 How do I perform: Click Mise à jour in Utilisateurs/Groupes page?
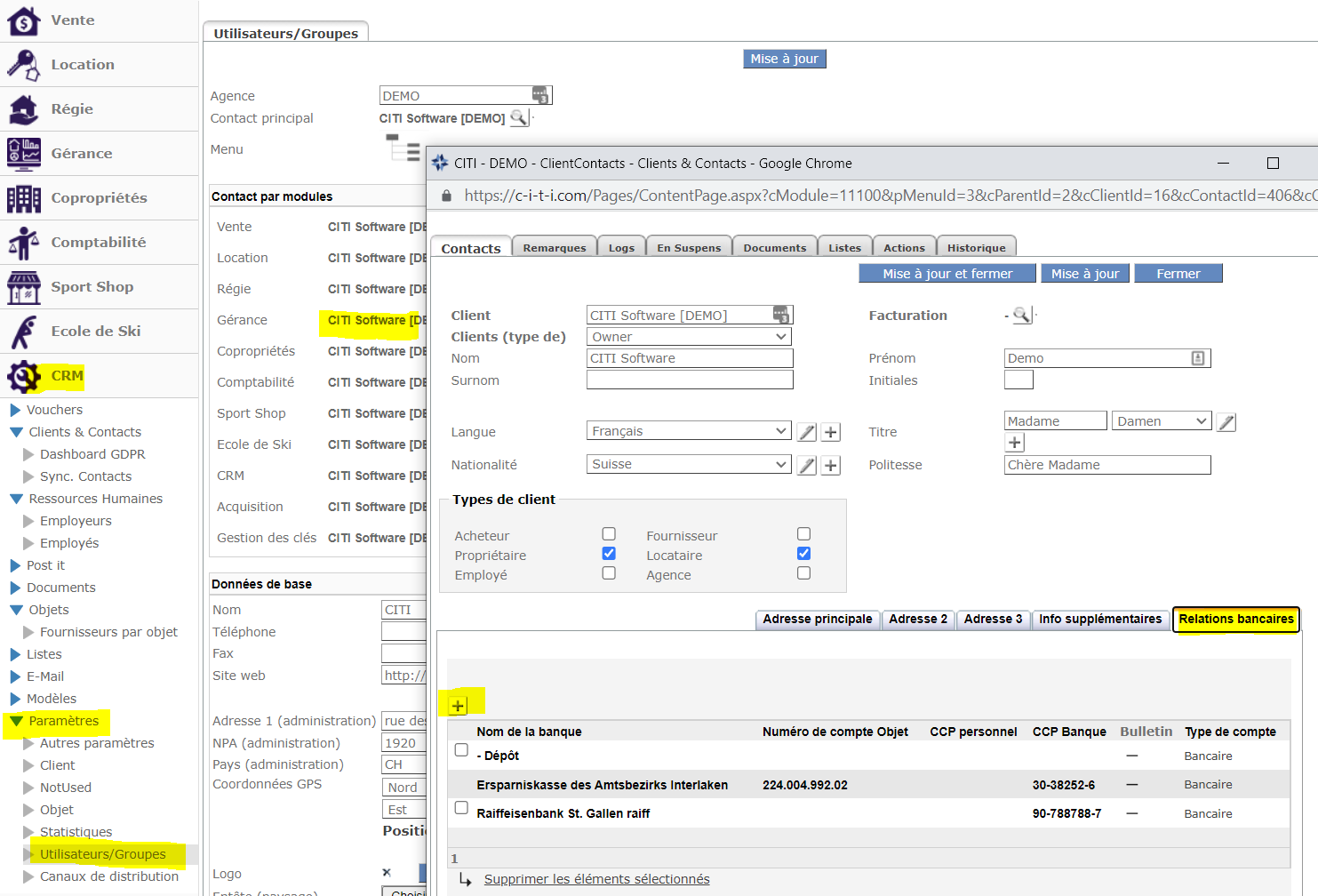[x=784, y=59]
